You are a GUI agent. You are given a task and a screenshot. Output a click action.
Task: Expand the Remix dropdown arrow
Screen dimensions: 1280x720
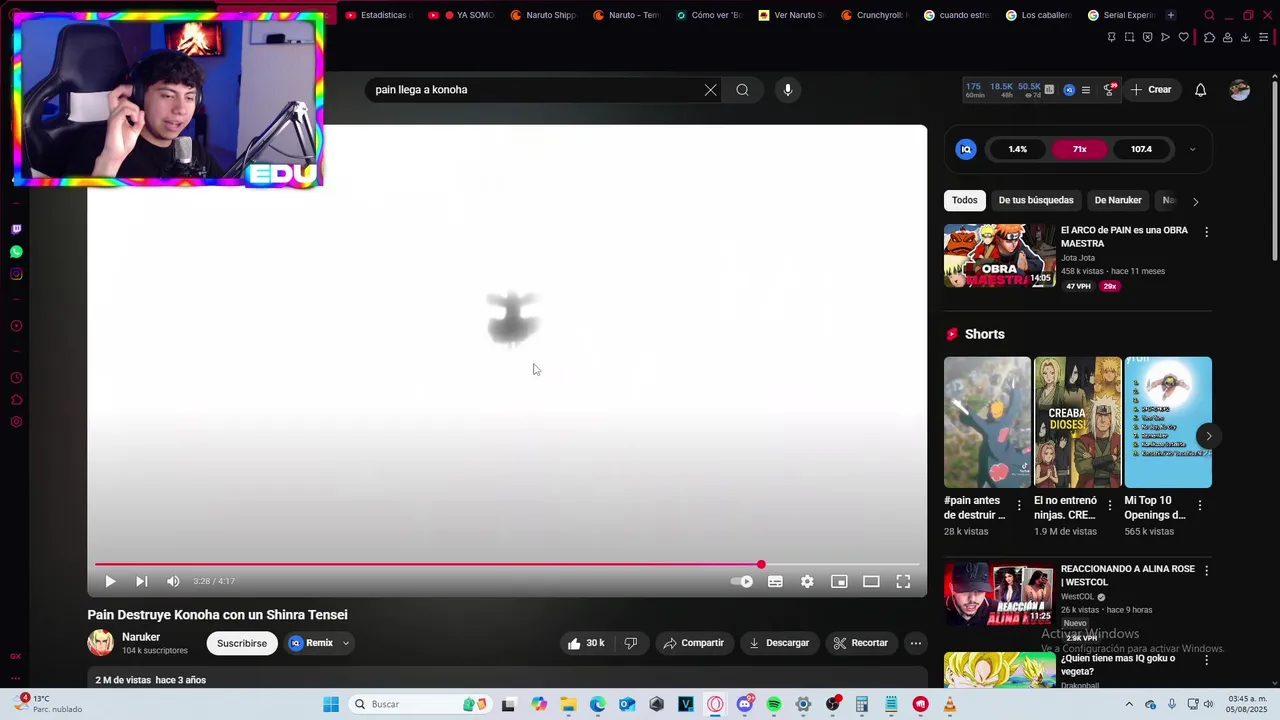(346, 643)
